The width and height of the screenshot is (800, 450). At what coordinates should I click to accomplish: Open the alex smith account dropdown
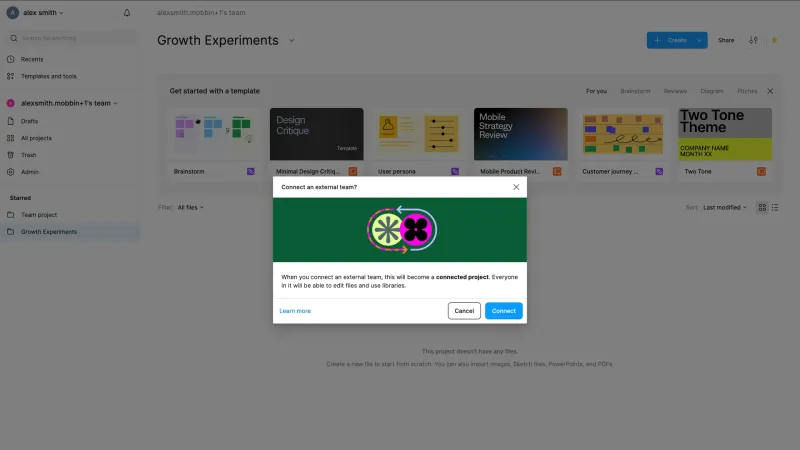[43, 13]
